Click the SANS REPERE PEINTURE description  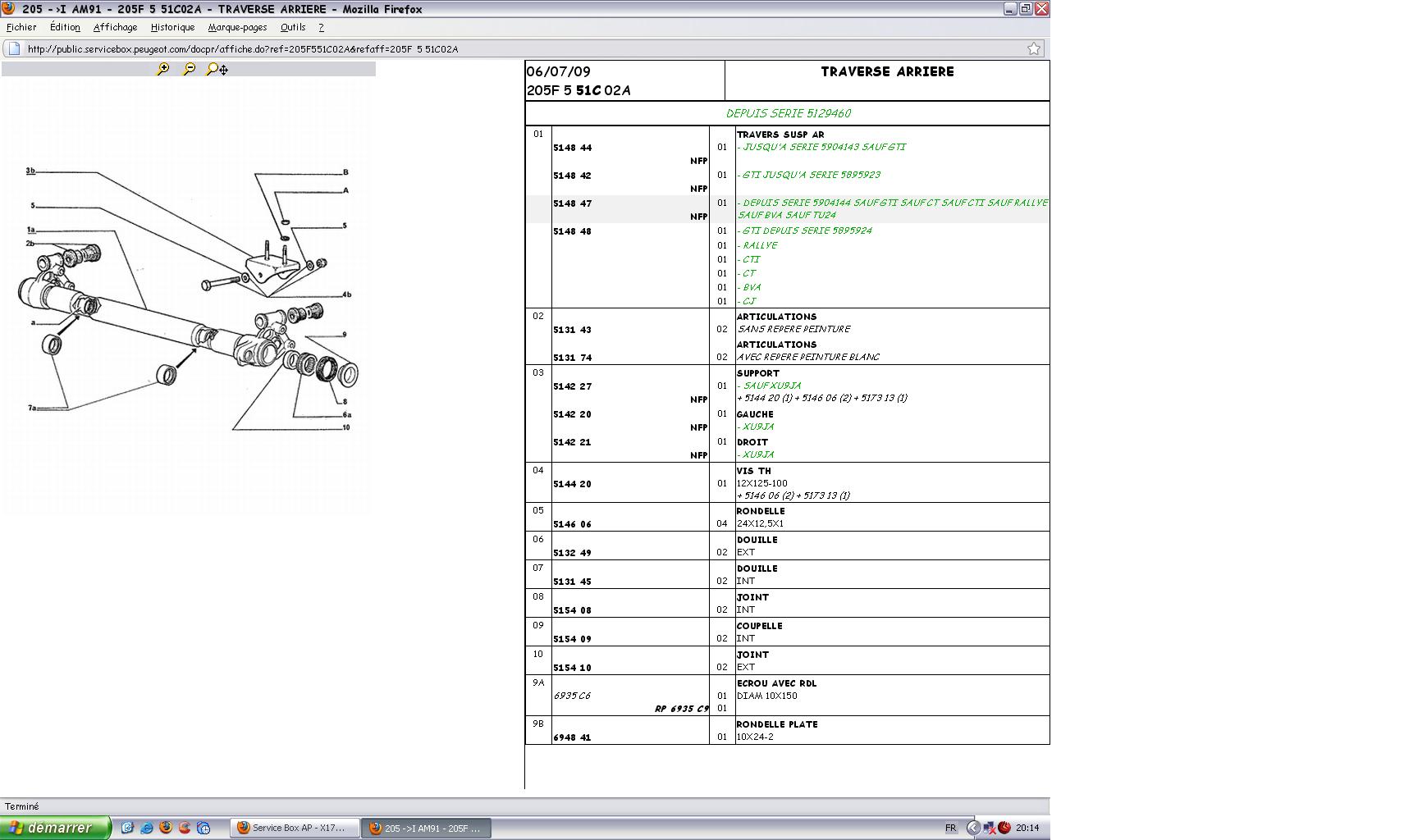(793, 330)
